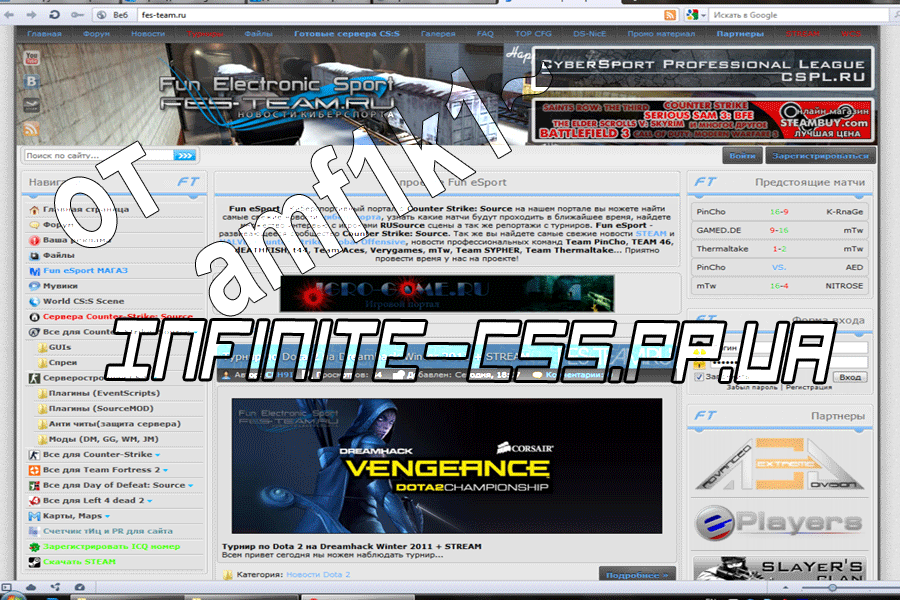Click the Поиск по сайту search field
Image resolution: width=900 pixels, height=600 pixels.
coord(99,155)
